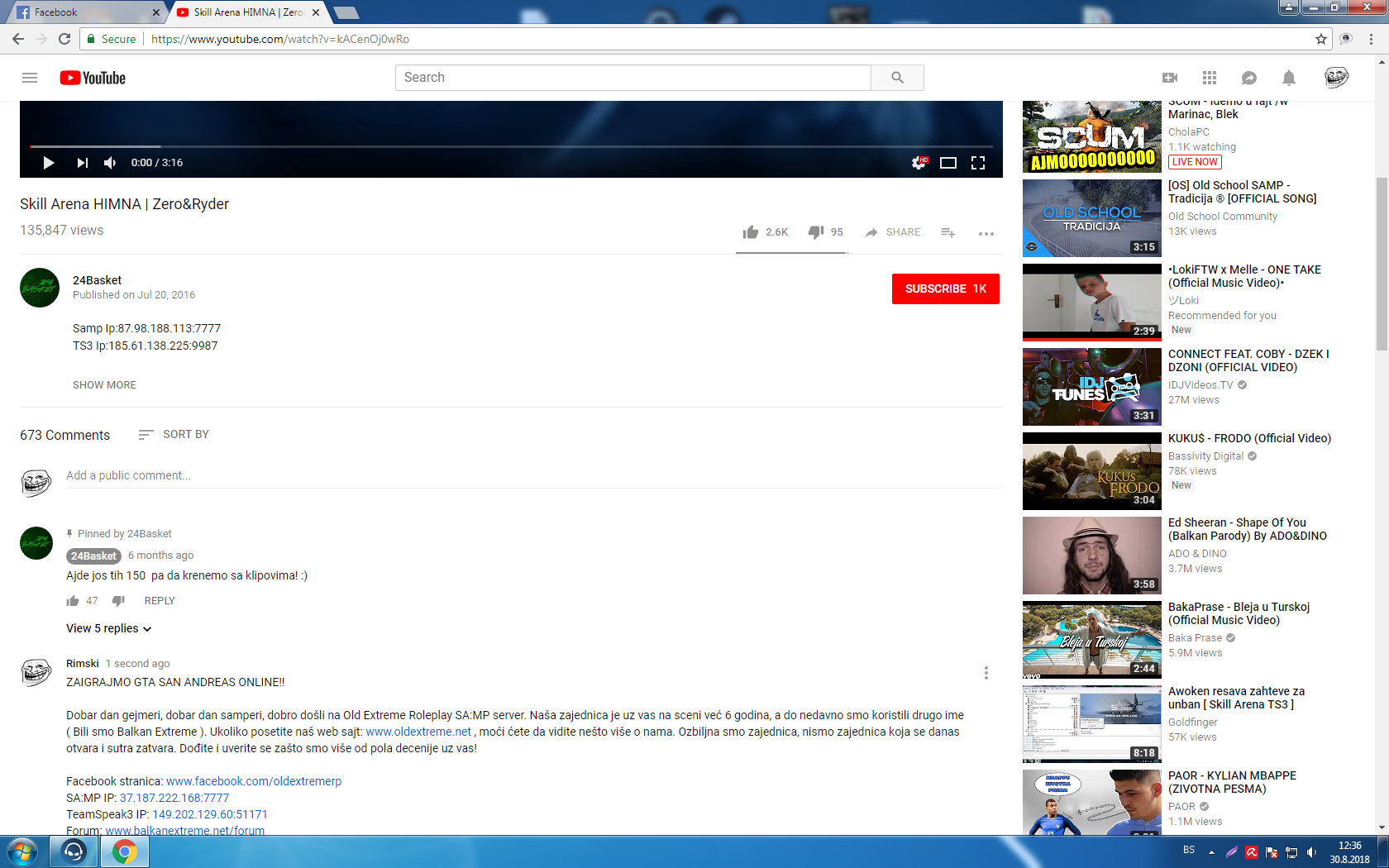This screenshot has width=1389, height=868.
Task: Open 24Basket channel name link
Action: [97, 280]
